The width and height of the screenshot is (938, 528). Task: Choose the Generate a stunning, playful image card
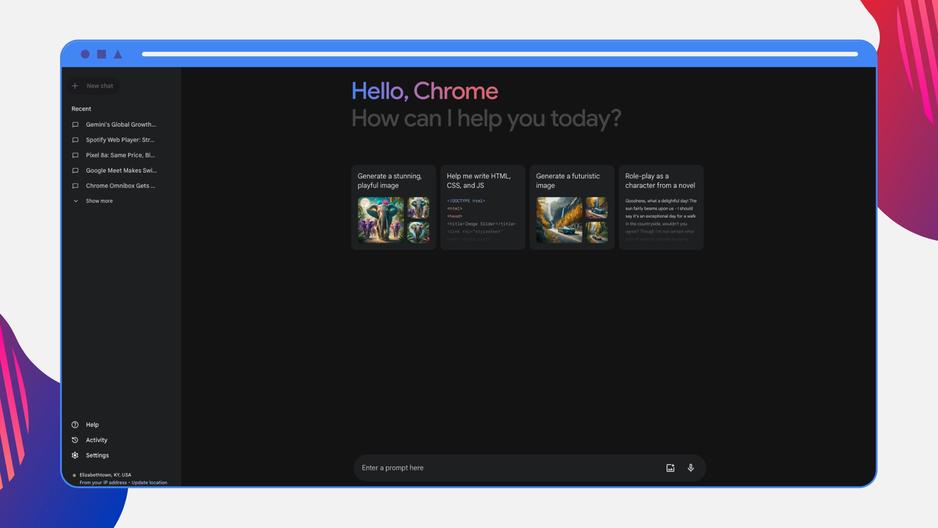point(394,207)
